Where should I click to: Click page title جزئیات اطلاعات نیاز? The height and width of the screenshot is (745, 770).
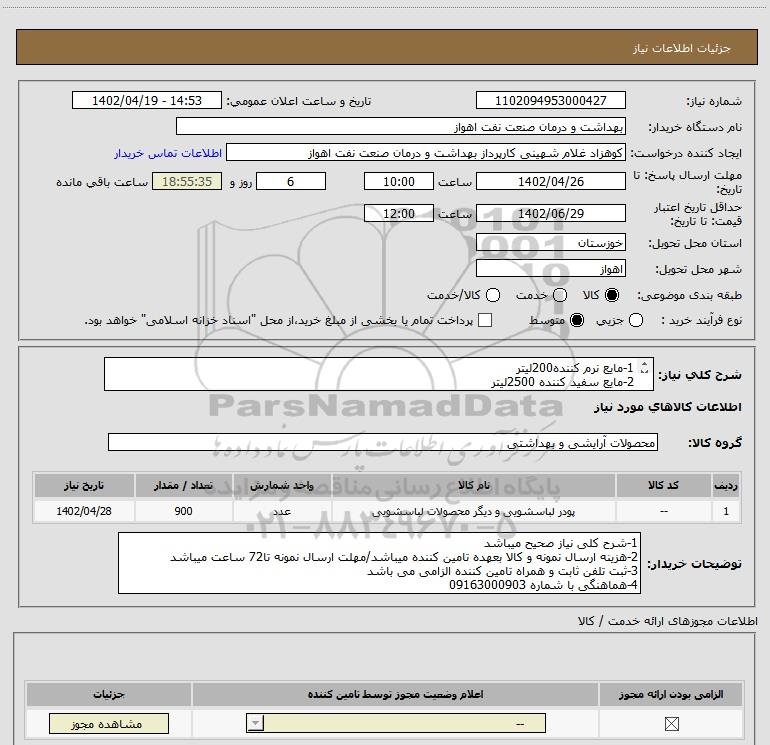[682, 48]
